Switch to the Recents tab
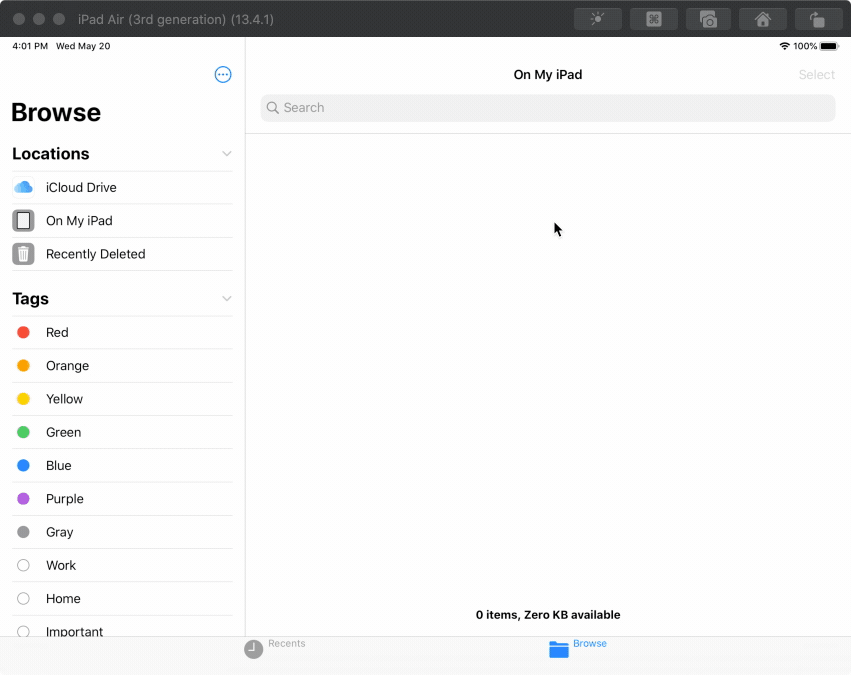The width and height of the screenshot is (851, 675). tap(275, 648)
